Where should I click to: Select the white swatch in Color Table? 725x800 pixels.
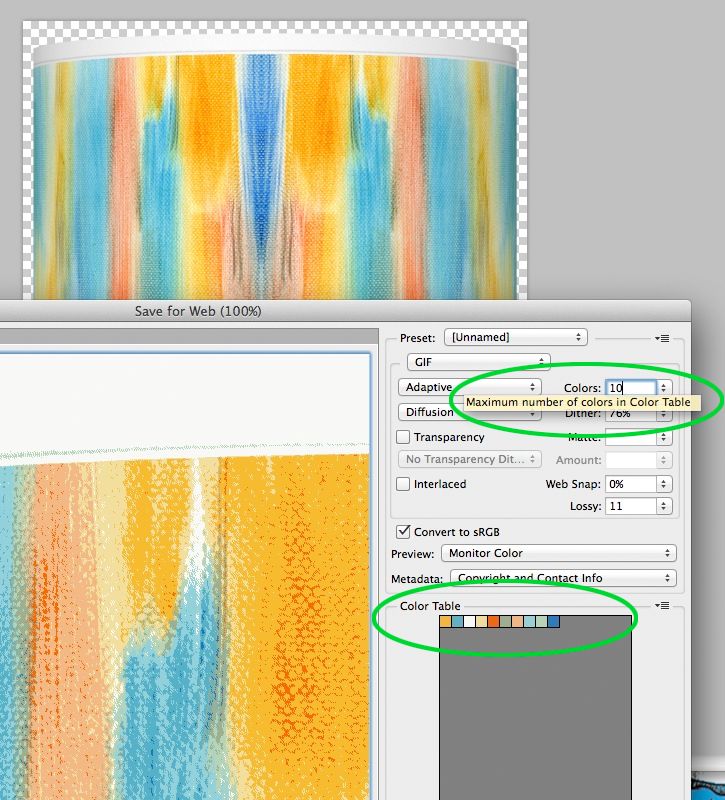tap(469, 622)
